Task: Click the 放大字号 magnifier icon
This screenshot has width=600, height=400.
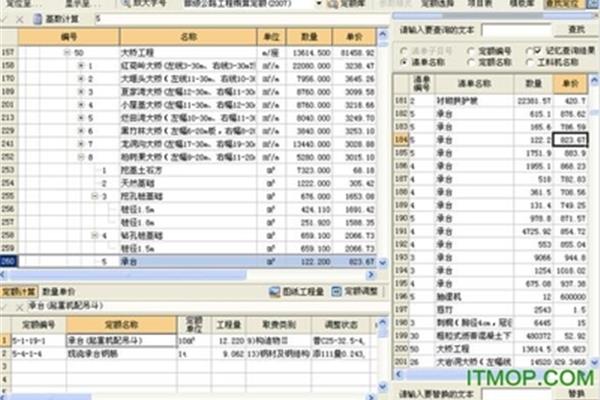Action: pyautogui.click(x=126, y=3)
